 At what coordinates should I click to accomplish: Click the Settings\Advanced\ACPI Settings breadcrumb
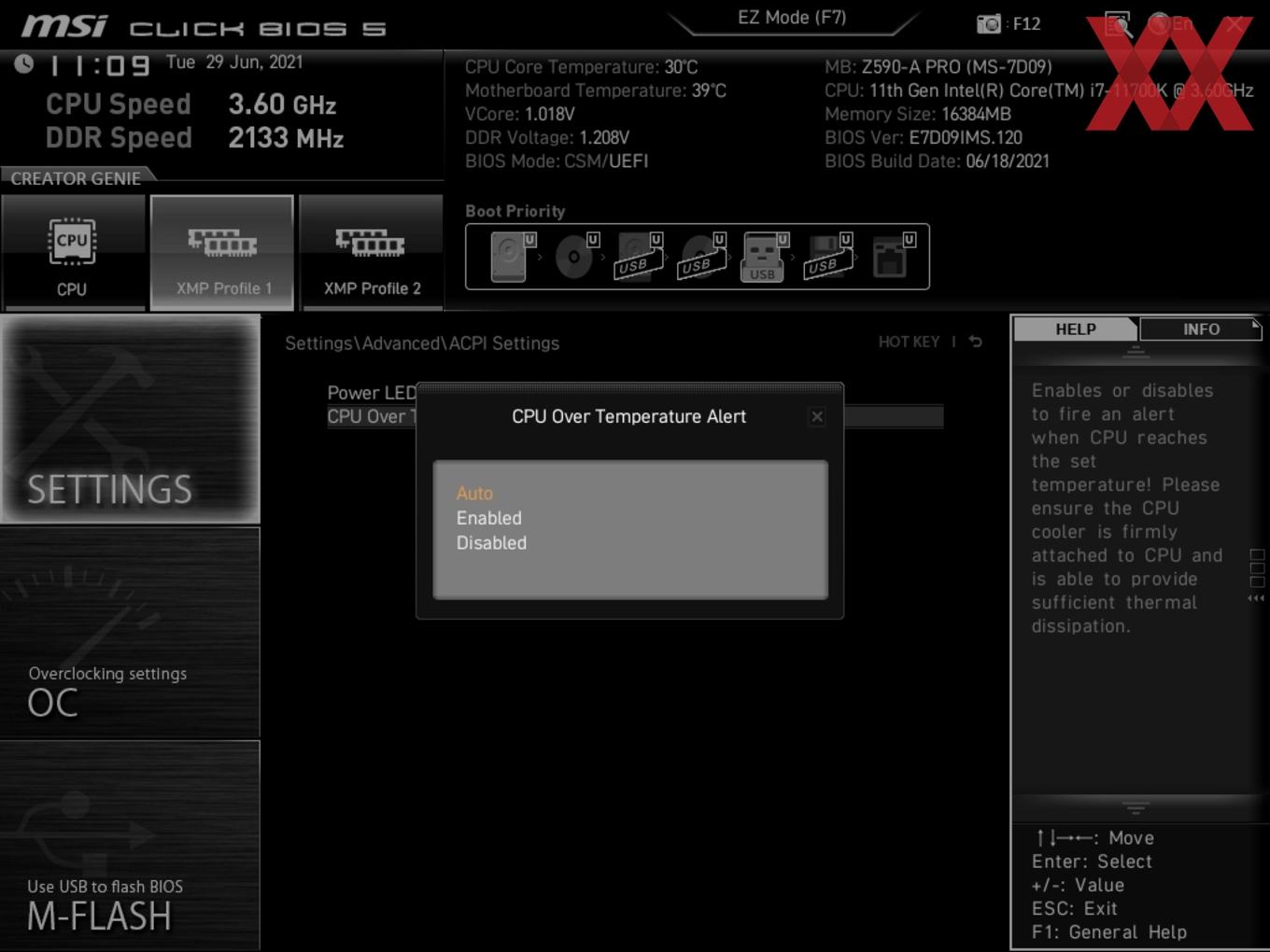point(422,343)
